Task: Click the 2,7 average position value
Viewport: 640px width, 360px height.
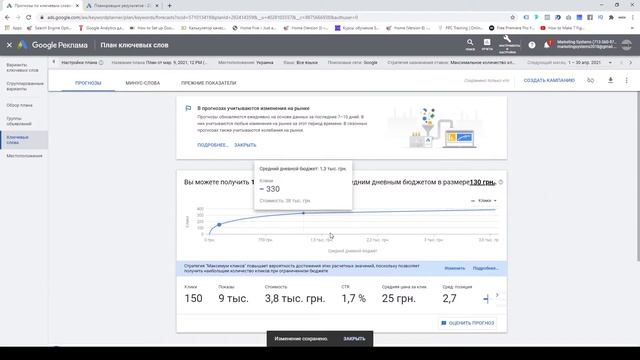Action: click(449, 298)
